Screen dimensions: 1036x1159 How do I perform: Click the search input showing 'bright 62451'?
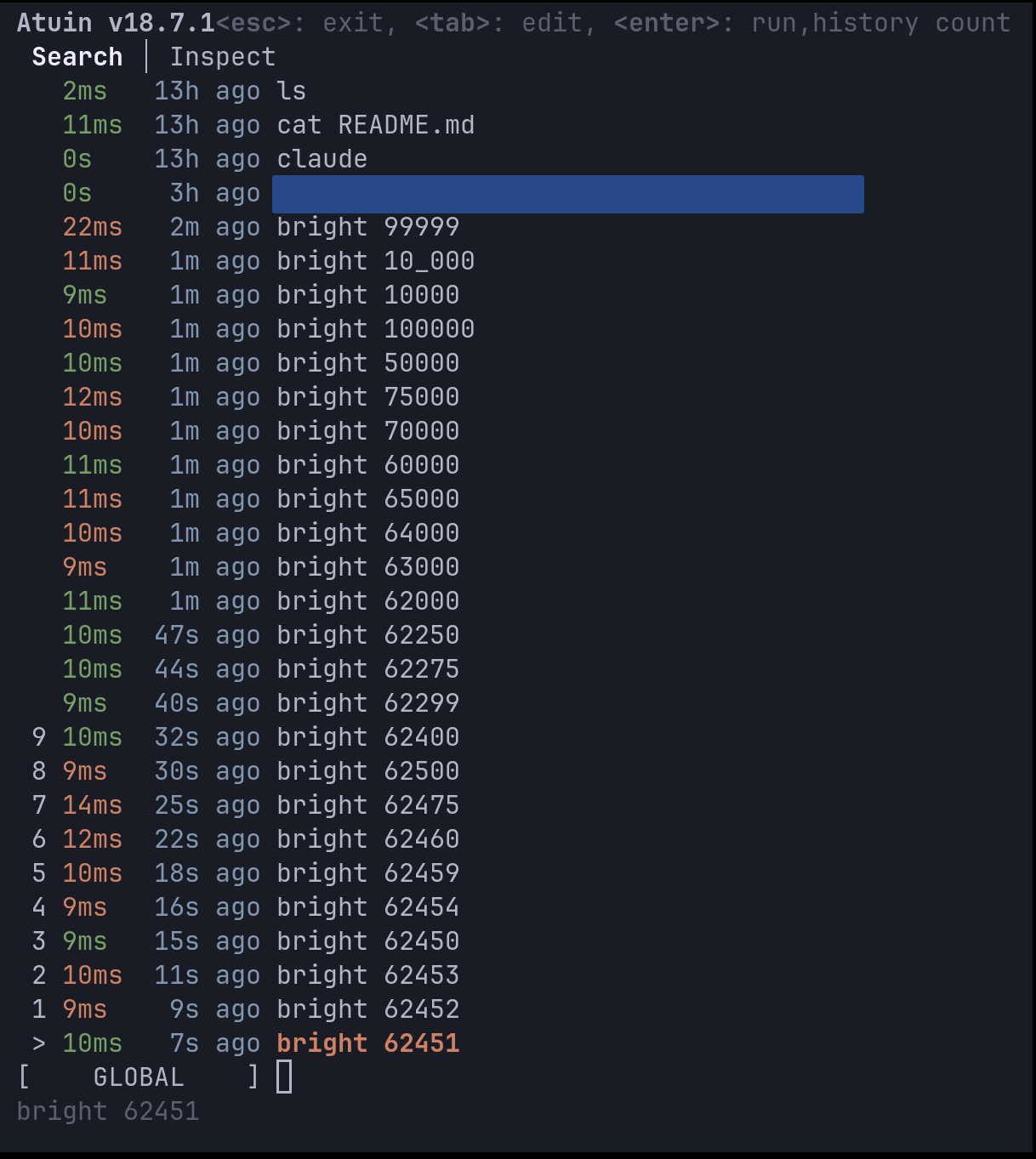click(108, 1111)
